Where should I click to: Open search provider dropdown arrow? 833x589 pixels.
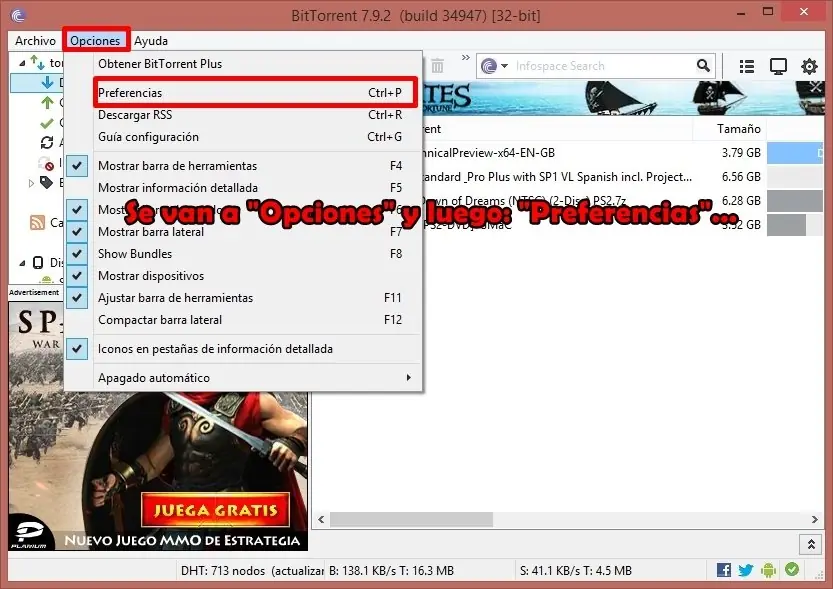pos(504,66)
